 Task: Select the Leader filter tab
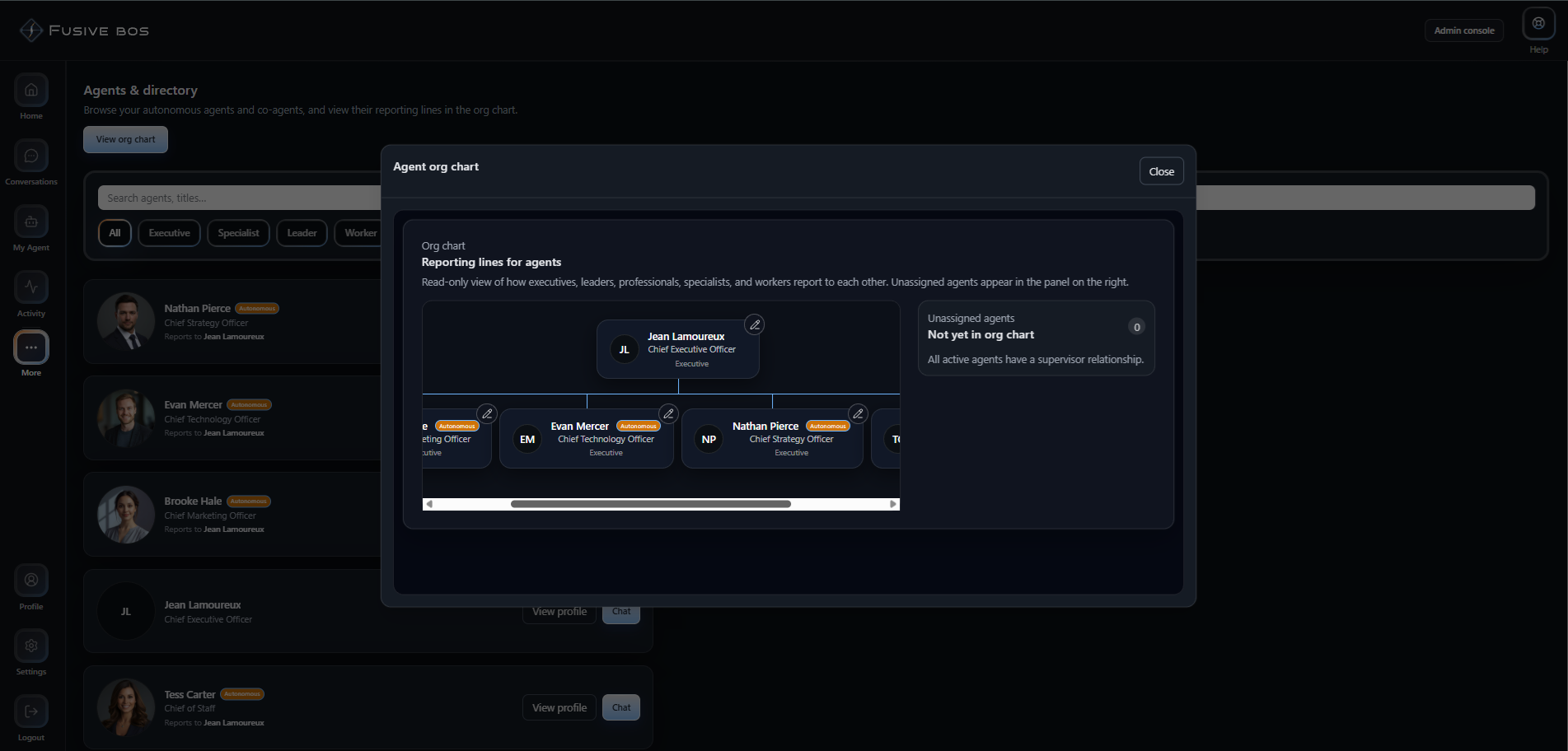tap(302, 233)
